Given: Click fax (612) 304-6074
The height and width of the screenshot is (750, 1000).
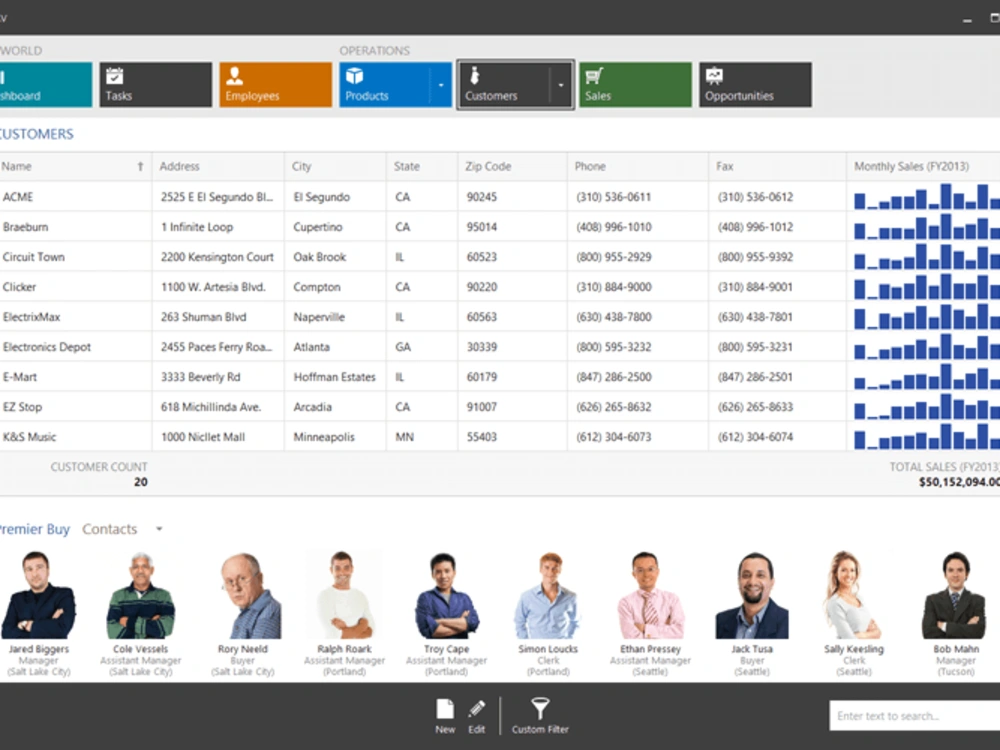Looking at the screenshot, I should pyautogui.click(x=755, y=437).
